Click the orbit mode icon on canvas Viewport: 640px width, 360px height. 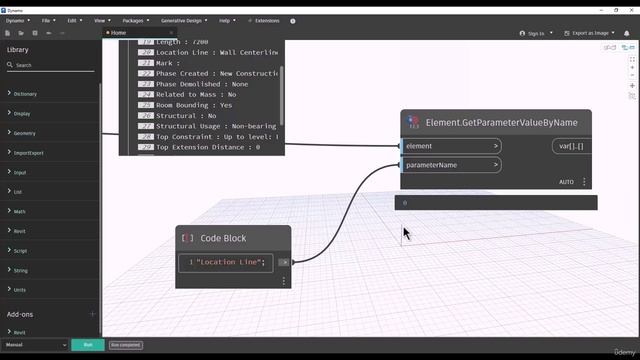[x=632, y=96]
